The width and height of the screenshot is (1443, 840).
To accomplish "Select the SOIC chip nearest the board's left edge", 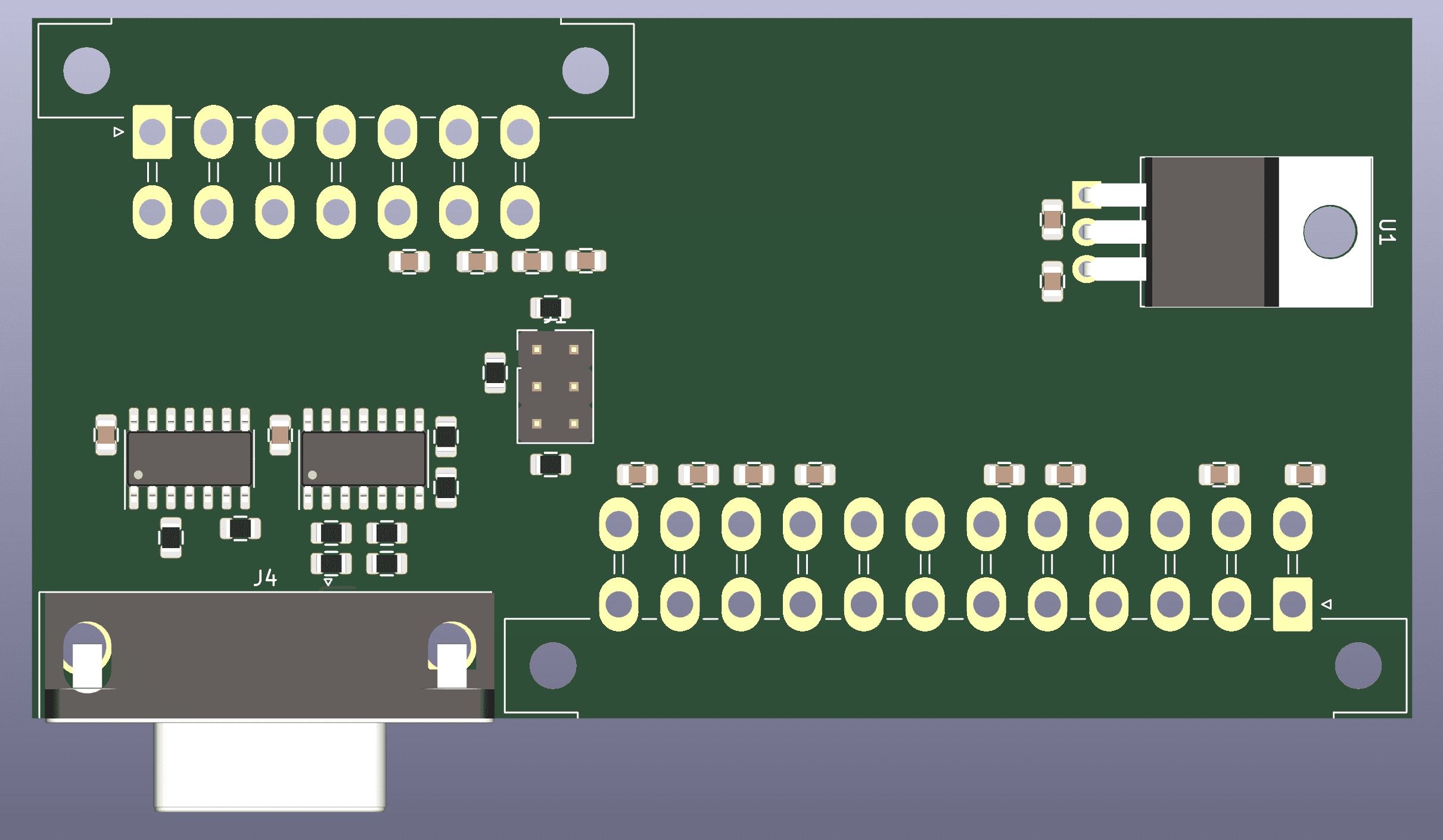I will coord(189,458).
